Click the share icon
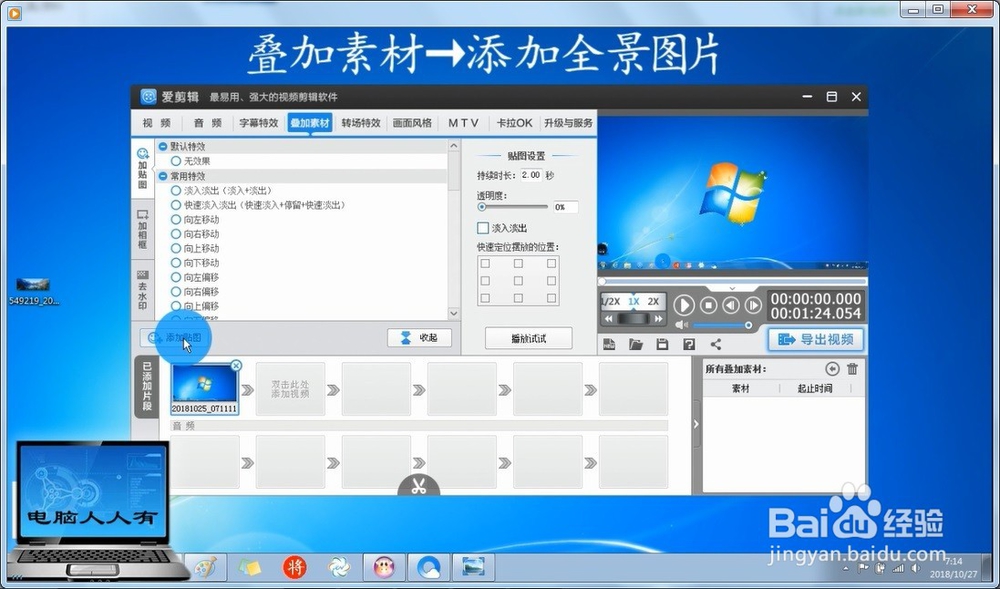This screenshot has width=1000, height=589. click(716, 344)
